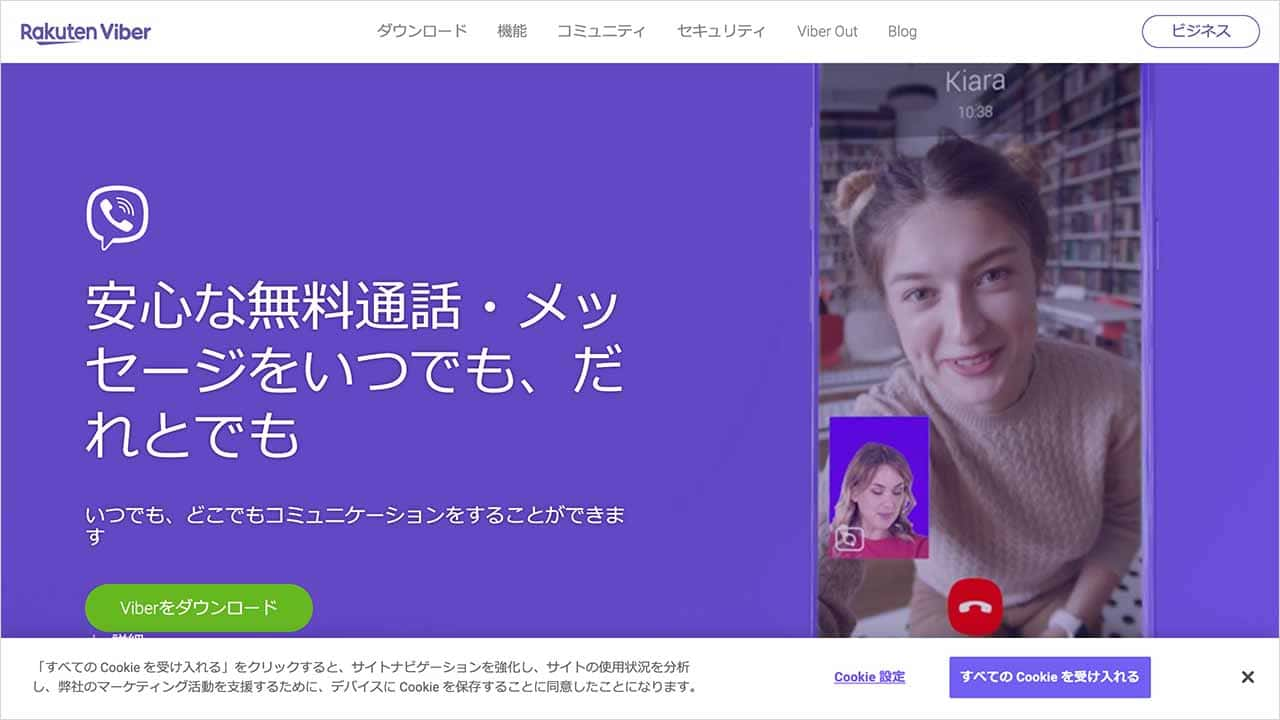The image size is (1280, 720).
Task: Open the セキュリティ menu item
Action: coord(721,31)
